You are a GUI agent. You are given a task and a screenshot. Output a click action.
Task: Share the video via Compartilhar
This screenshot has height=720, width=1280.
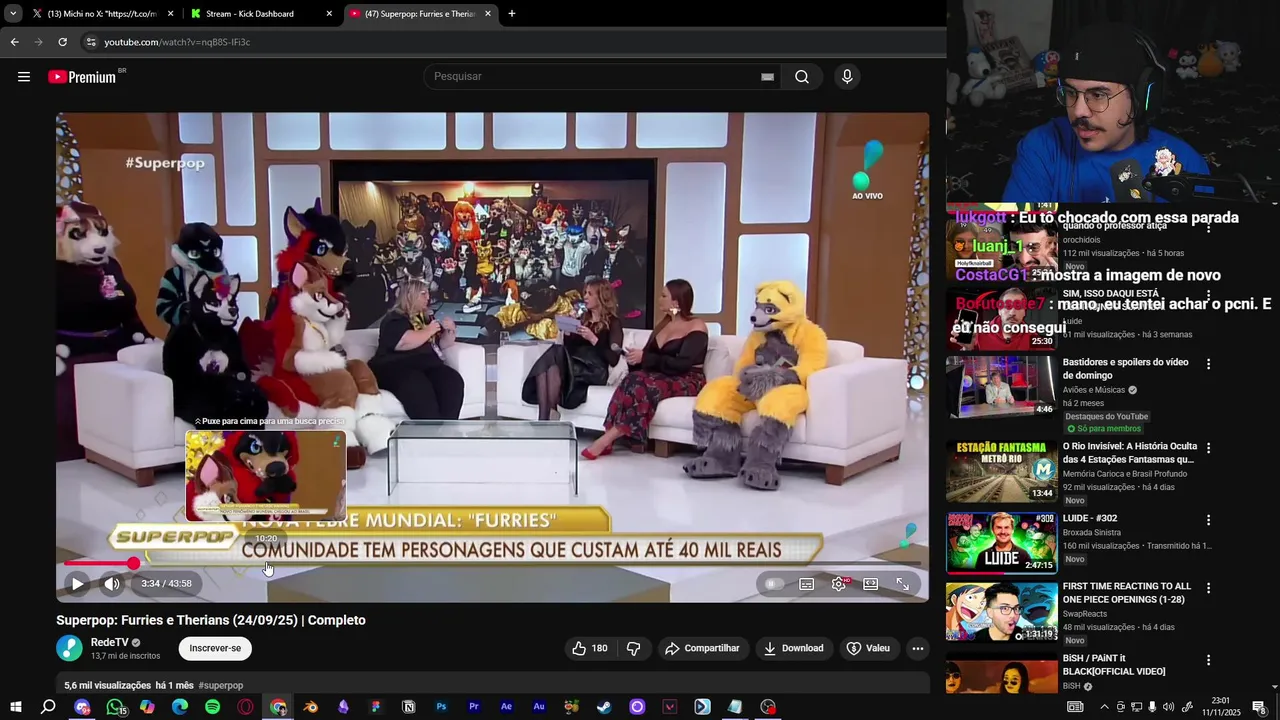pos(703,648)
